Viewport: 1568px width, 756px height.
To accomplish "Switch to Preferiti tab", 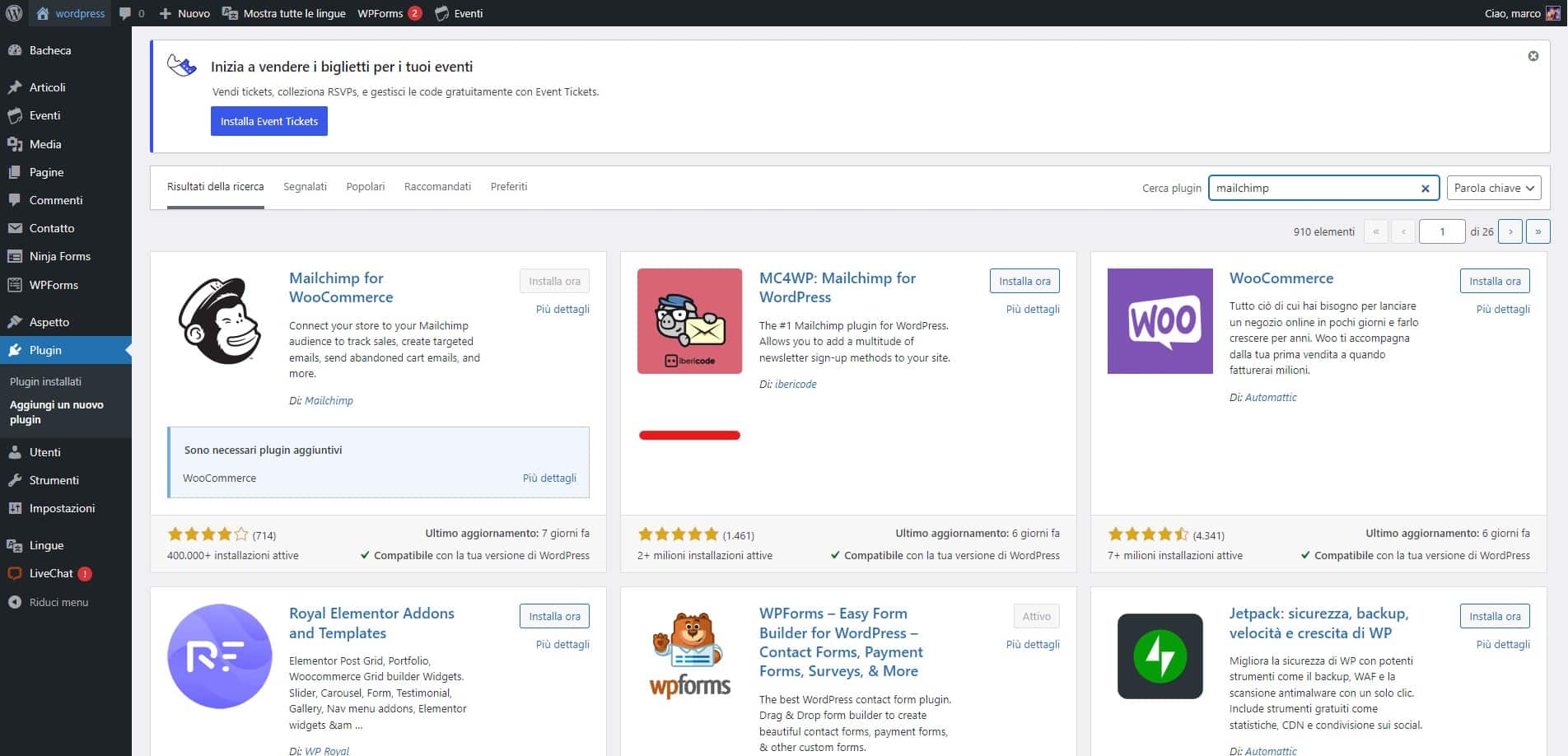I will (509, 187).
